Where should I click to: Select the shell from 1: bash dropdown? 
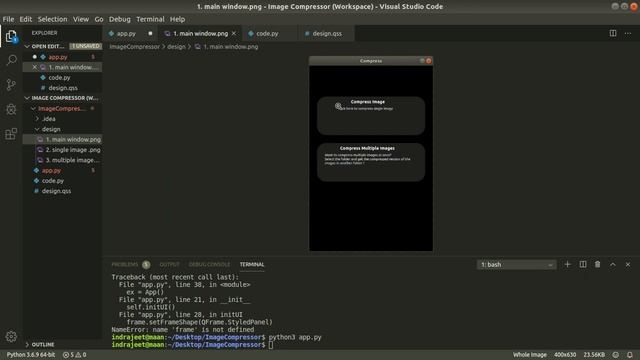coord(516,264)
